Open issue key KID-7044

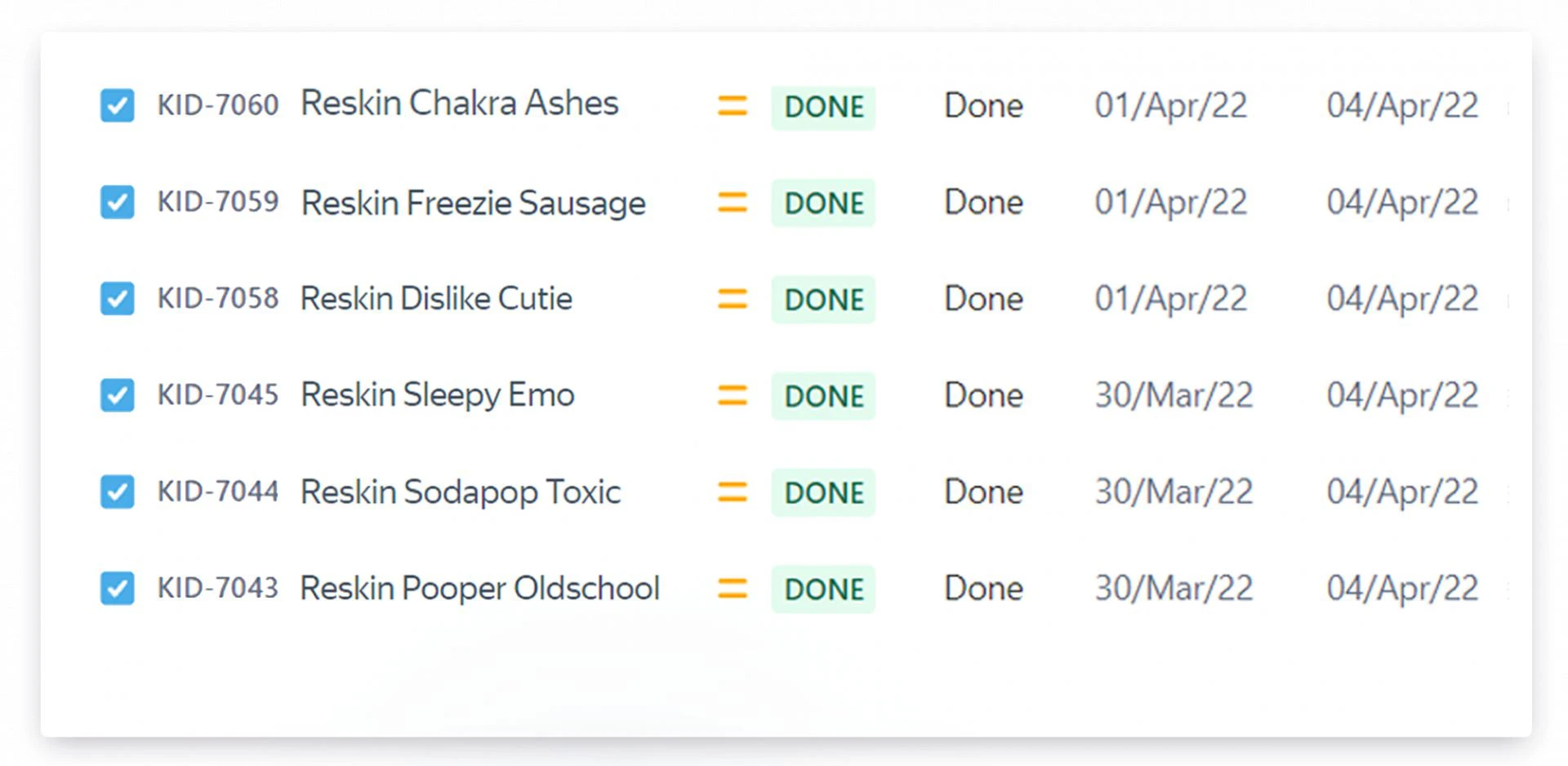coord(218,492)
